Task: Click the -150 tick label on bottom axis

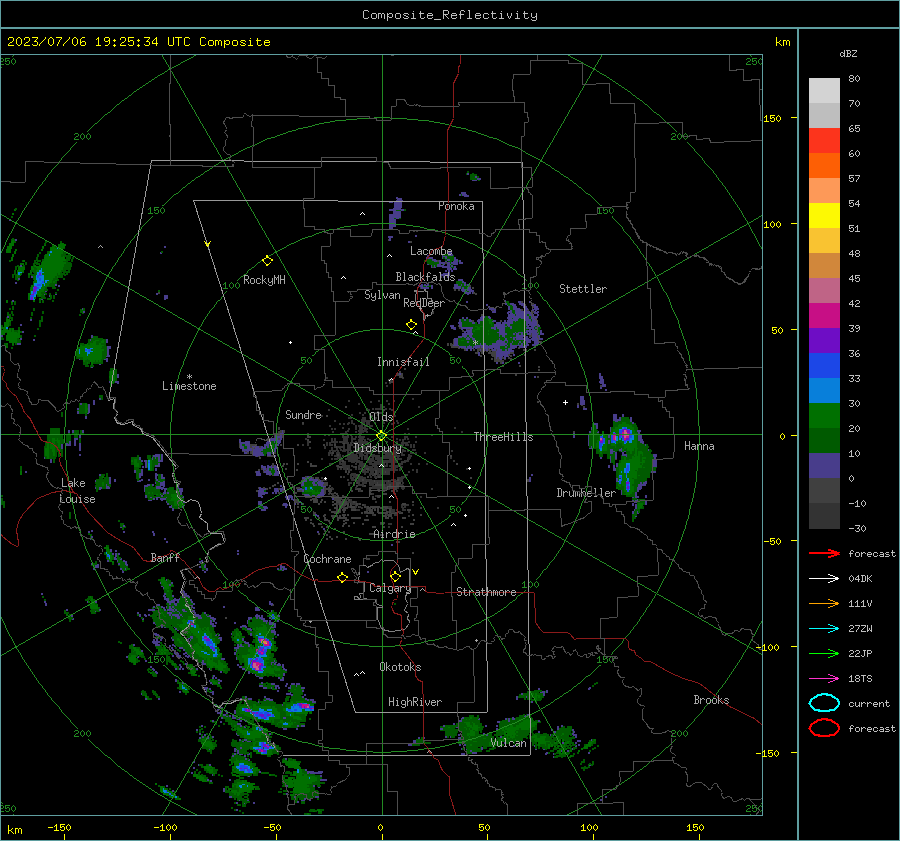Action: coord(59,827)
